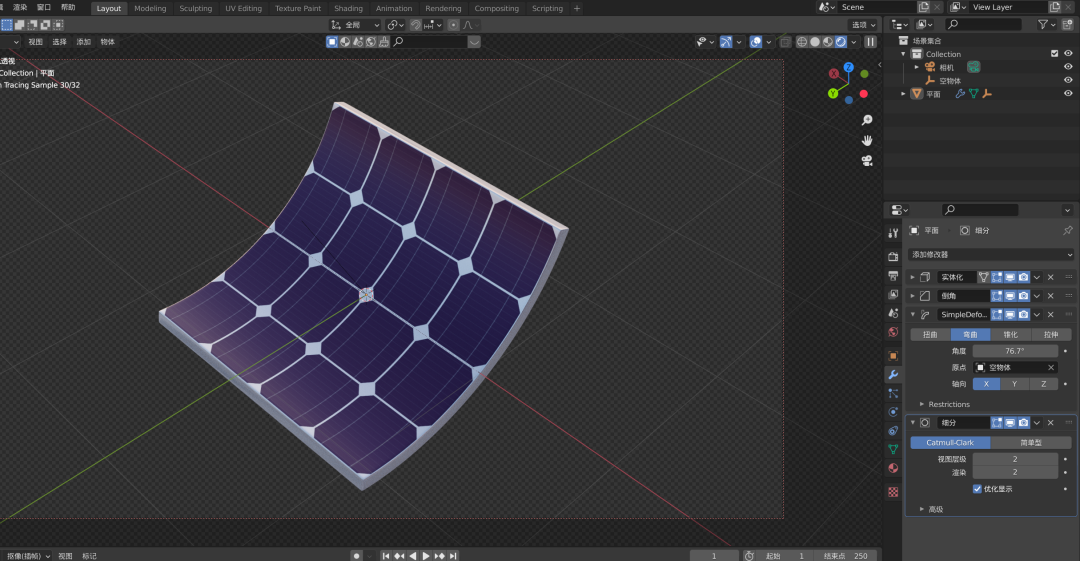Image resolution: width=1080 pixels, height=561 pixels.
Task: Click the camera view icon in viewport
Action: tap(867, 160)
